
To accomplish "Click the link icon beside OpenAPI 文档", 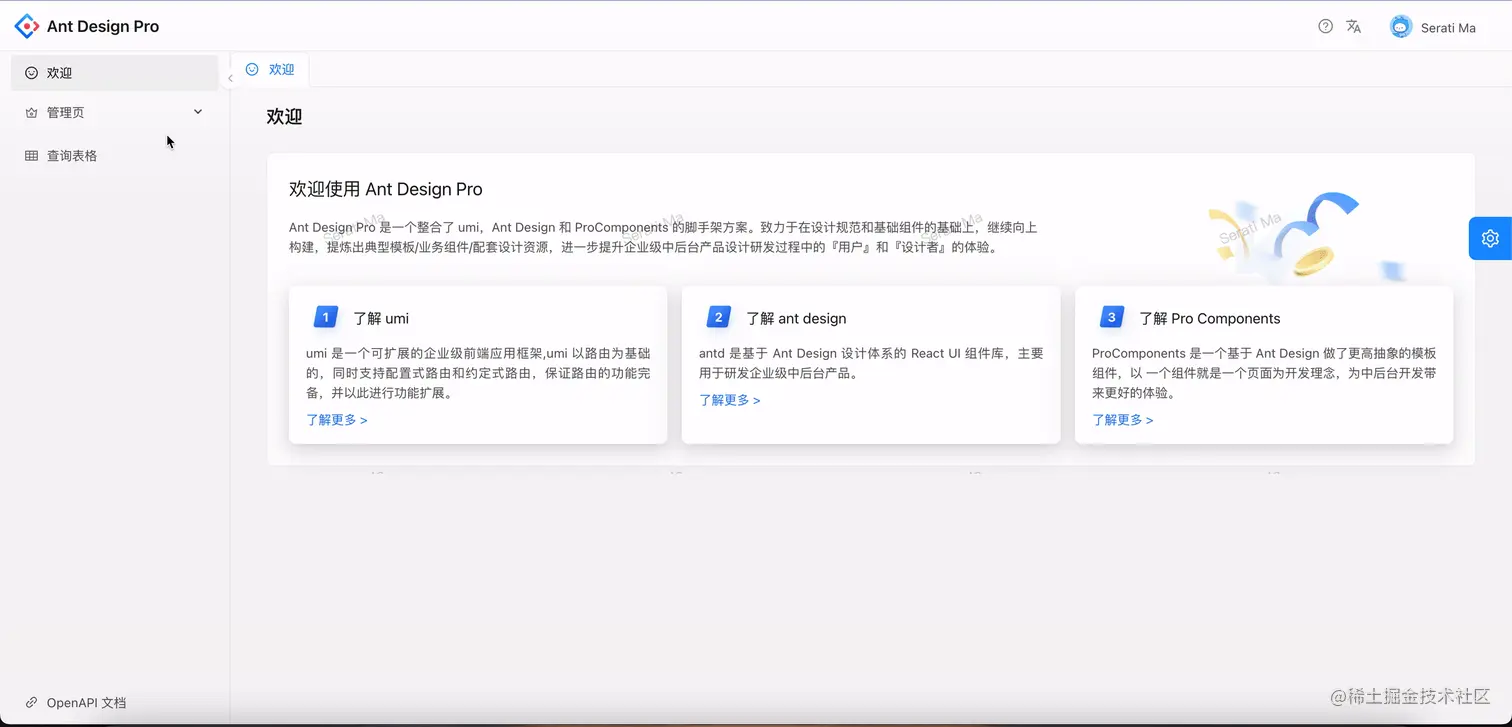I will (x=32, y=703).
